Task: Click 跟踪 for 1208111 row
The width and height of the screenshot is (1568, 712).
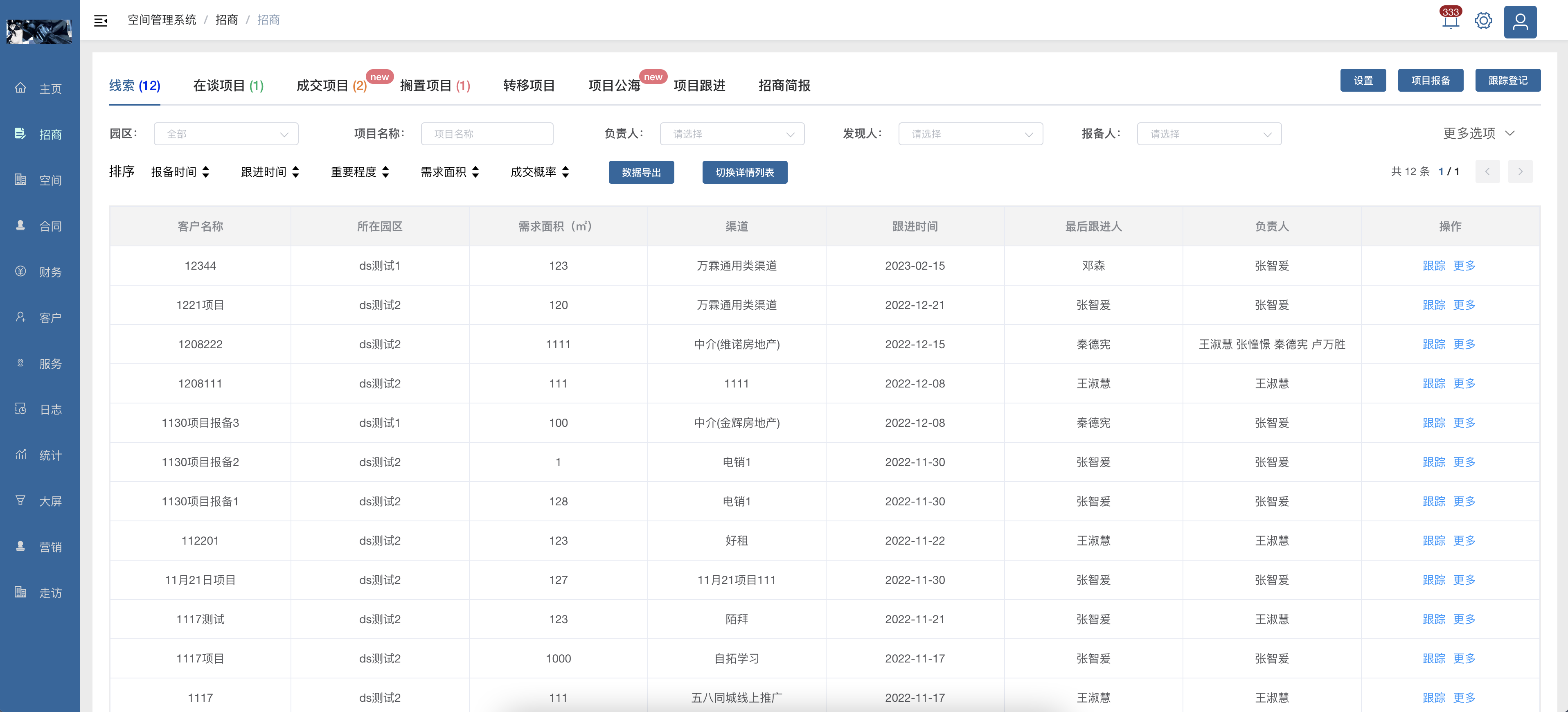Action: [x=1433, y=383]
